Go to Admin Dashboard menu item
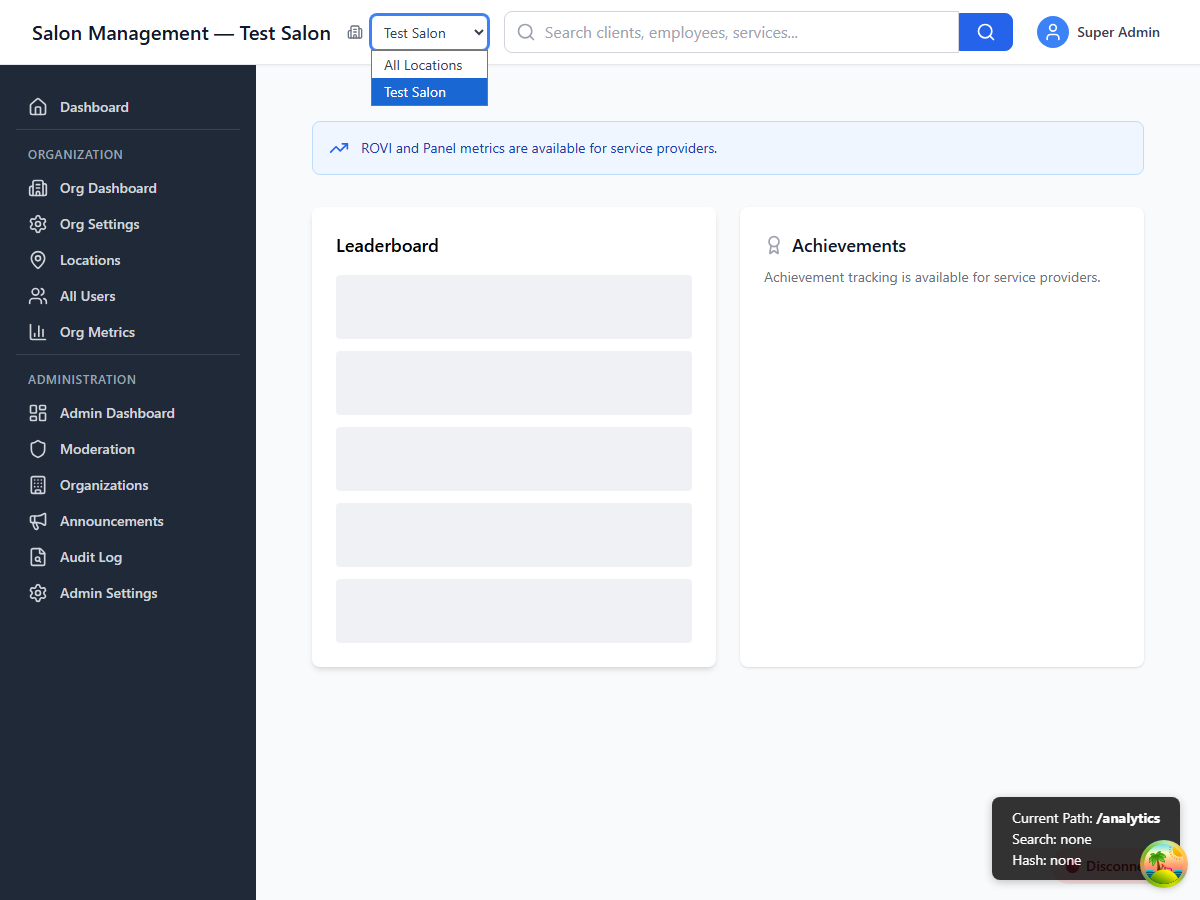 click(117, 413)
